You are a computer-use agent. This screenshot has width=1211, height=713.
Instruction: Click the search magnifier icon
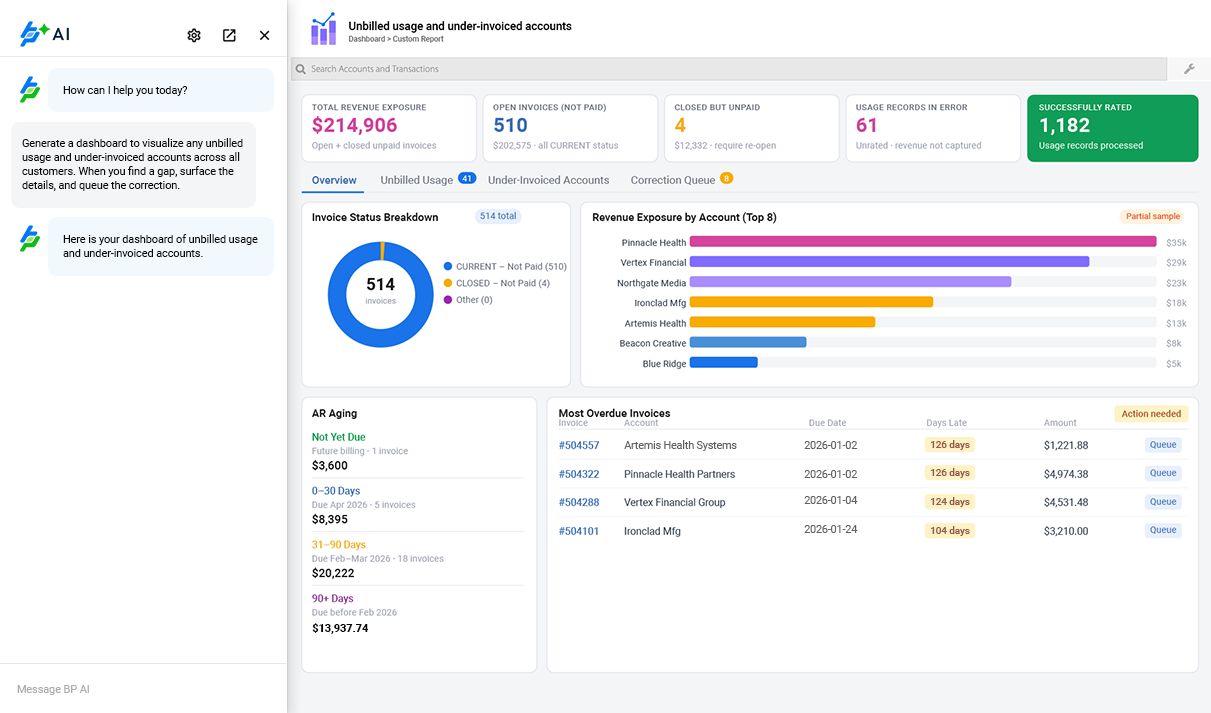(300, 69)
